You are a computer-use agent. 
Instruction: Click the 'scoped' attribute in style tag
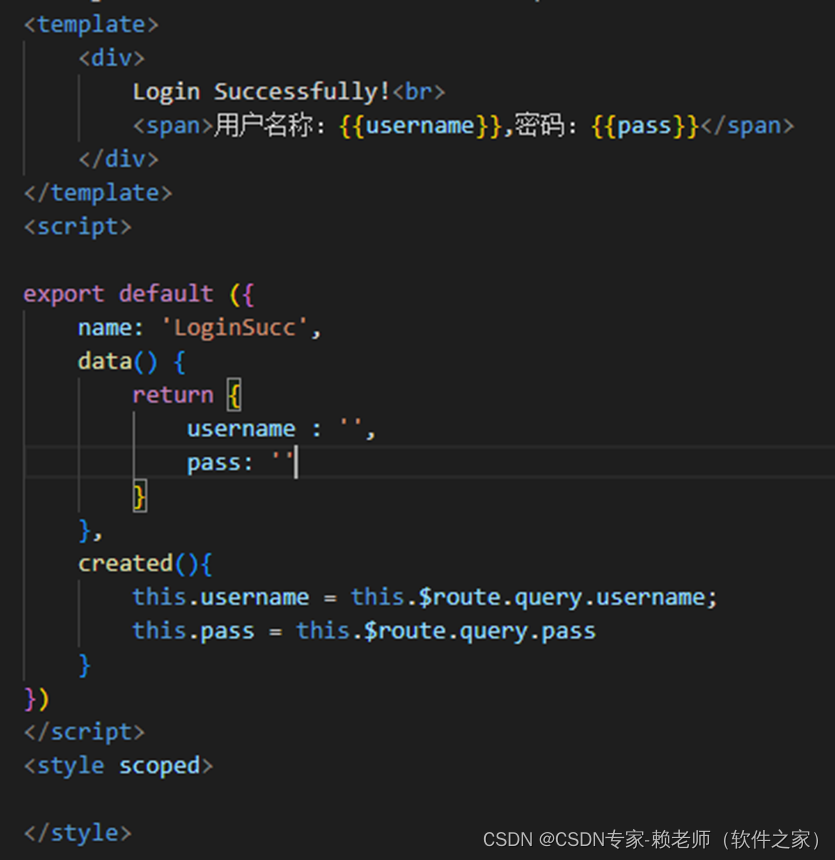coord(159,766)
